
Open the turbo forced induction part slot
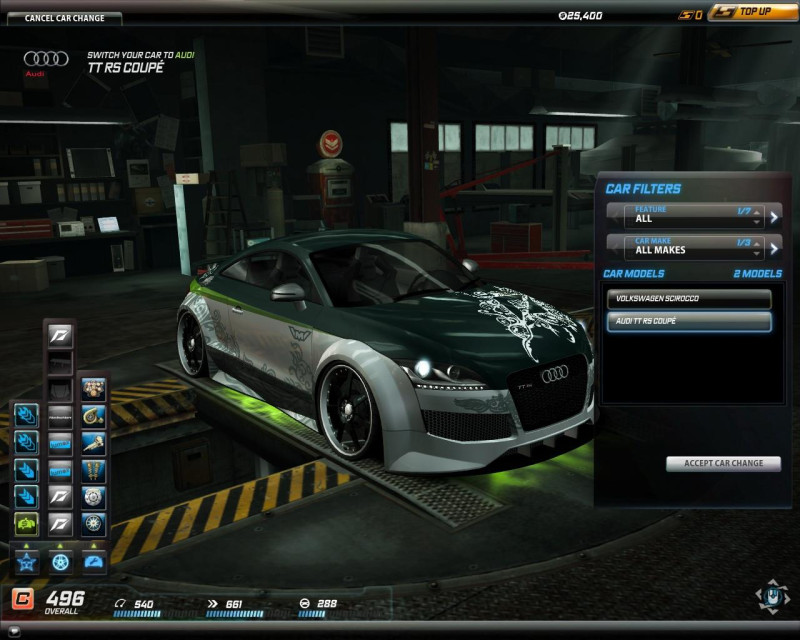pos(93,417)
